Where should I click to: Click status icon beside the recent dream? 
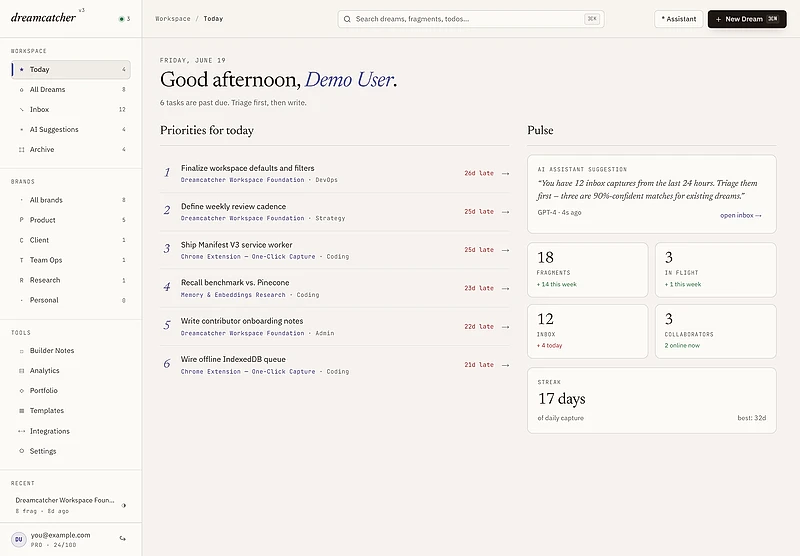[x=123, y=506]
